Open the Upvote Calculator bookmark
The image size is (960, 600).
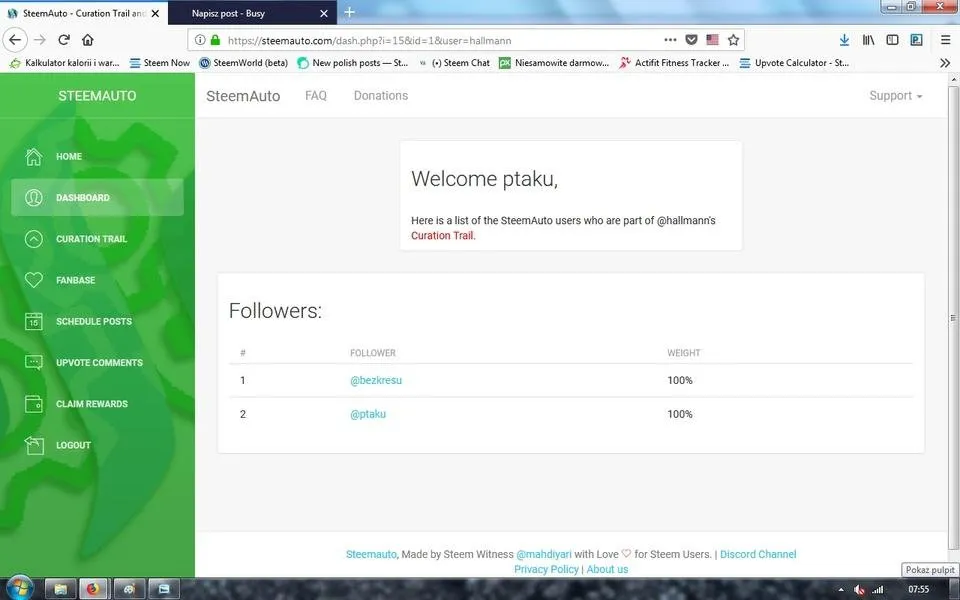pyautogui.click(x=794, y=62)
